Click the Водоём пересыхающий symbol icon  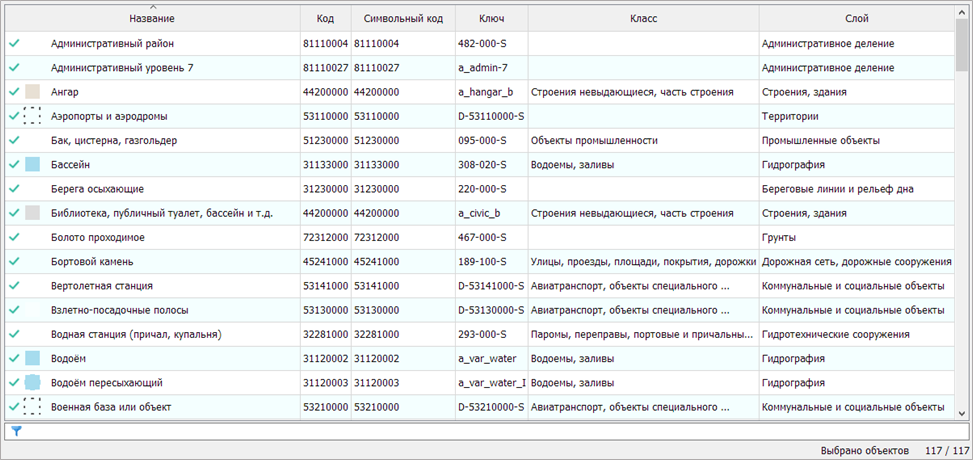(32, 382)
